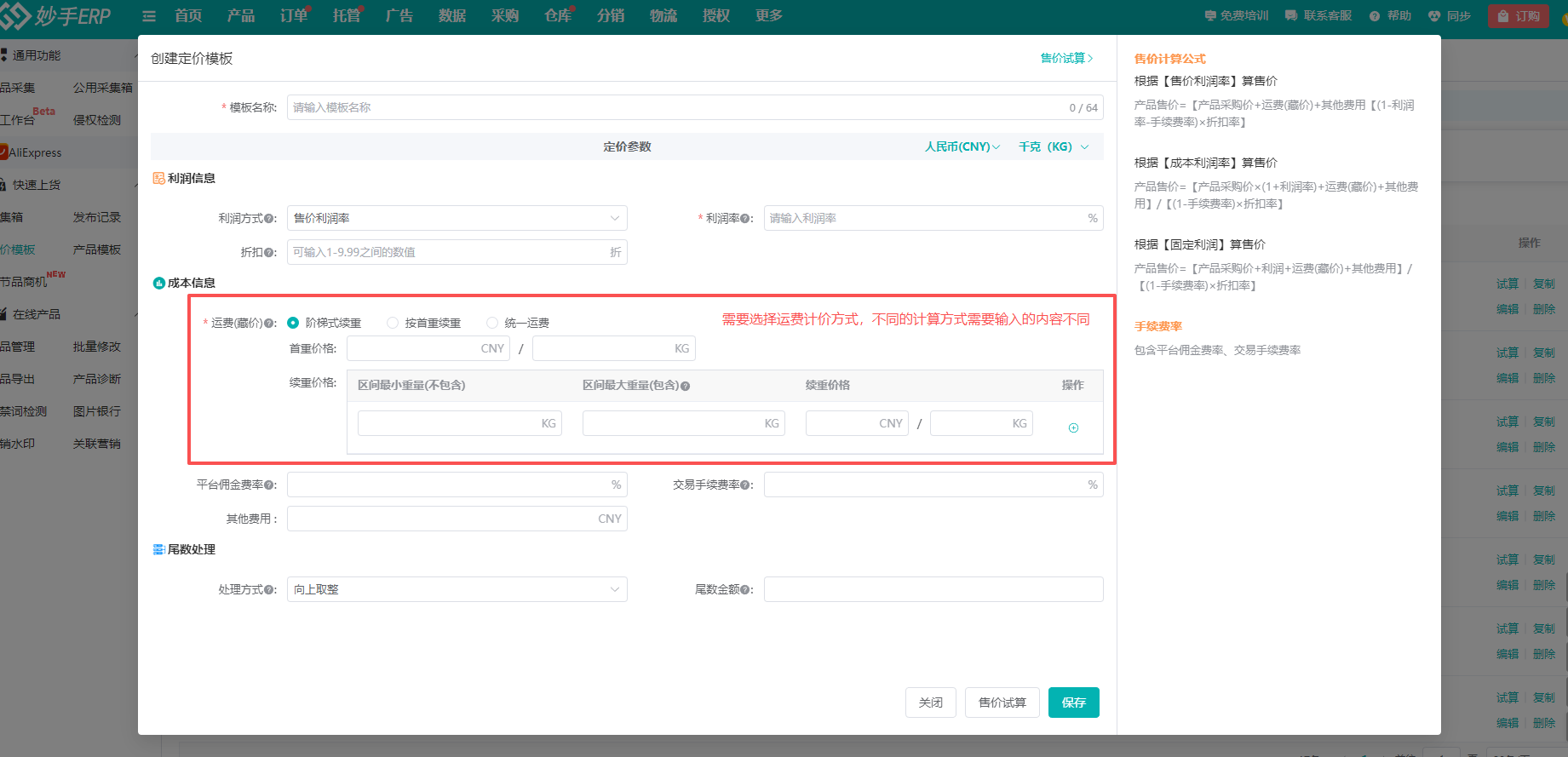Click the hamburger menu icon in top bar

tap(149, 16)
